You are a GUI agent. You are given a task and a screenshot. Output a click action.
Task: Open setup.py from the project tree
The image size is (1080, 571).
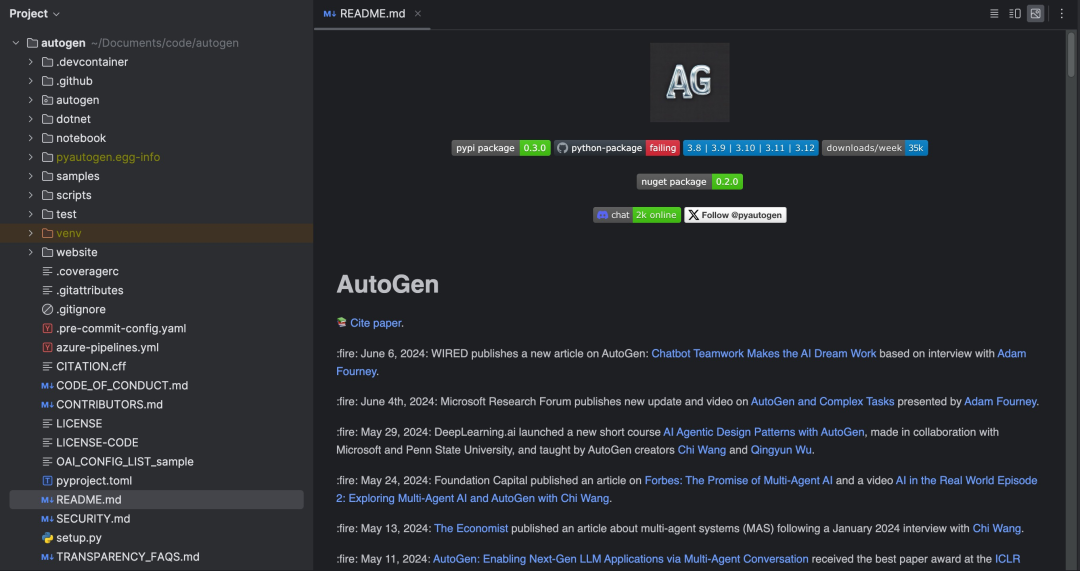[x=79, y=538]
